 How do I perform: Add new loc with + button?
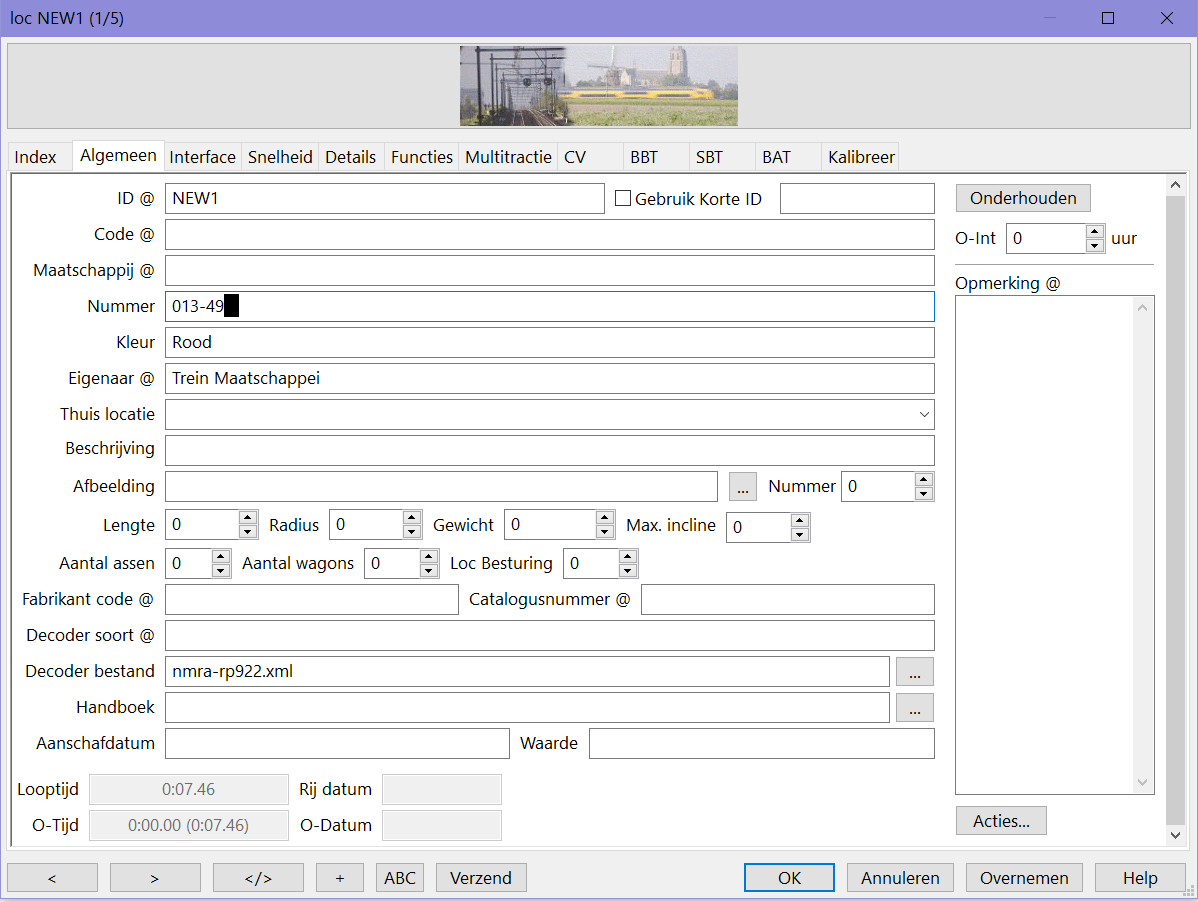(x=340, y=878)
